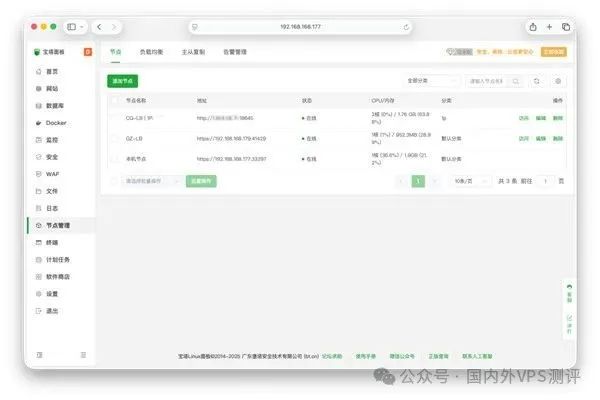Show the Safari tab overview

pos(566,27)
